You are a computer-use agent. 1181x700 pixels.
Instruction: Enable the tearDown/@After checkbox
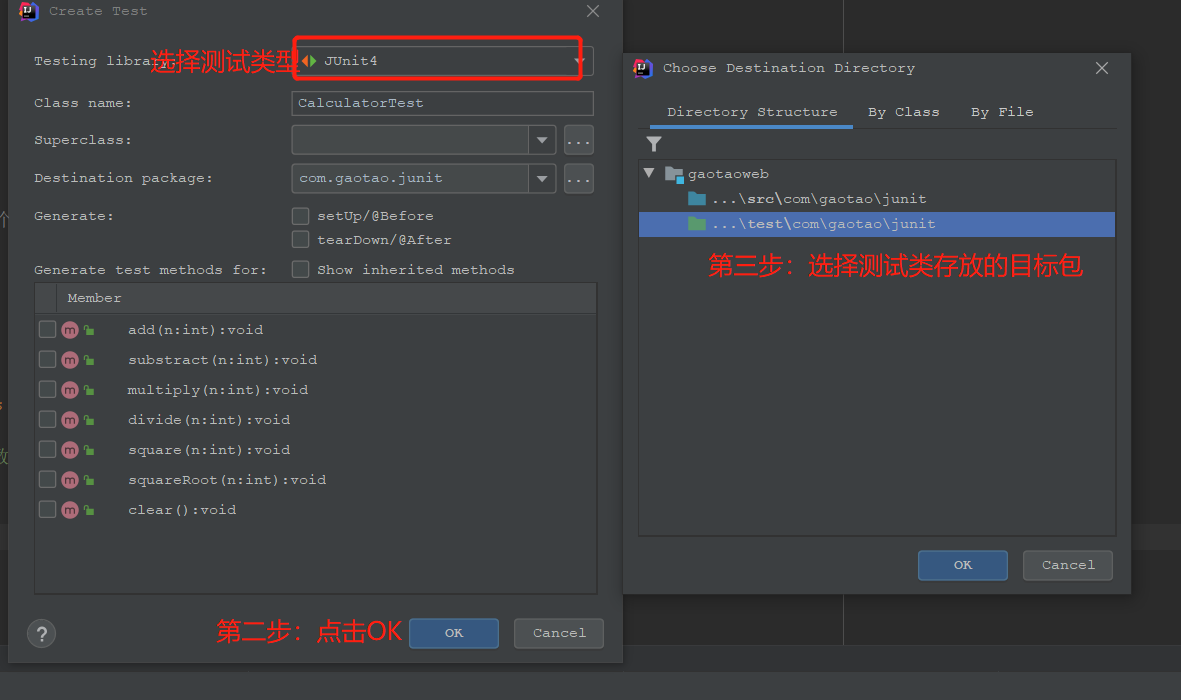click(x=300, y=241)
